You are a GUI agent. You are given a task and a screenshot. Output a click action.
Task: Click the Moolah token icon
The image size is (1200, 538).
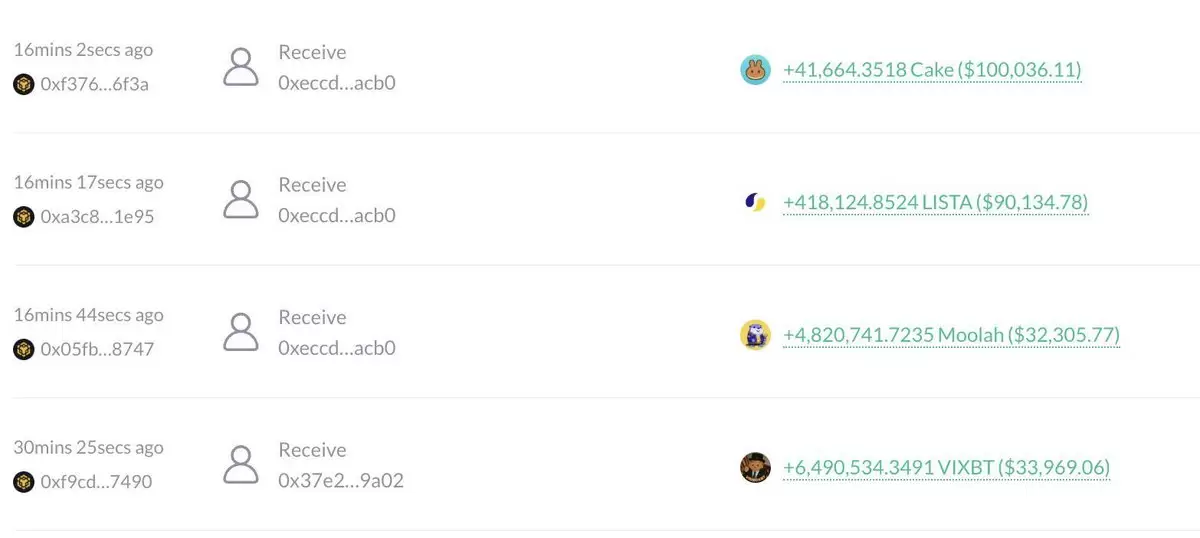(755, 335)
